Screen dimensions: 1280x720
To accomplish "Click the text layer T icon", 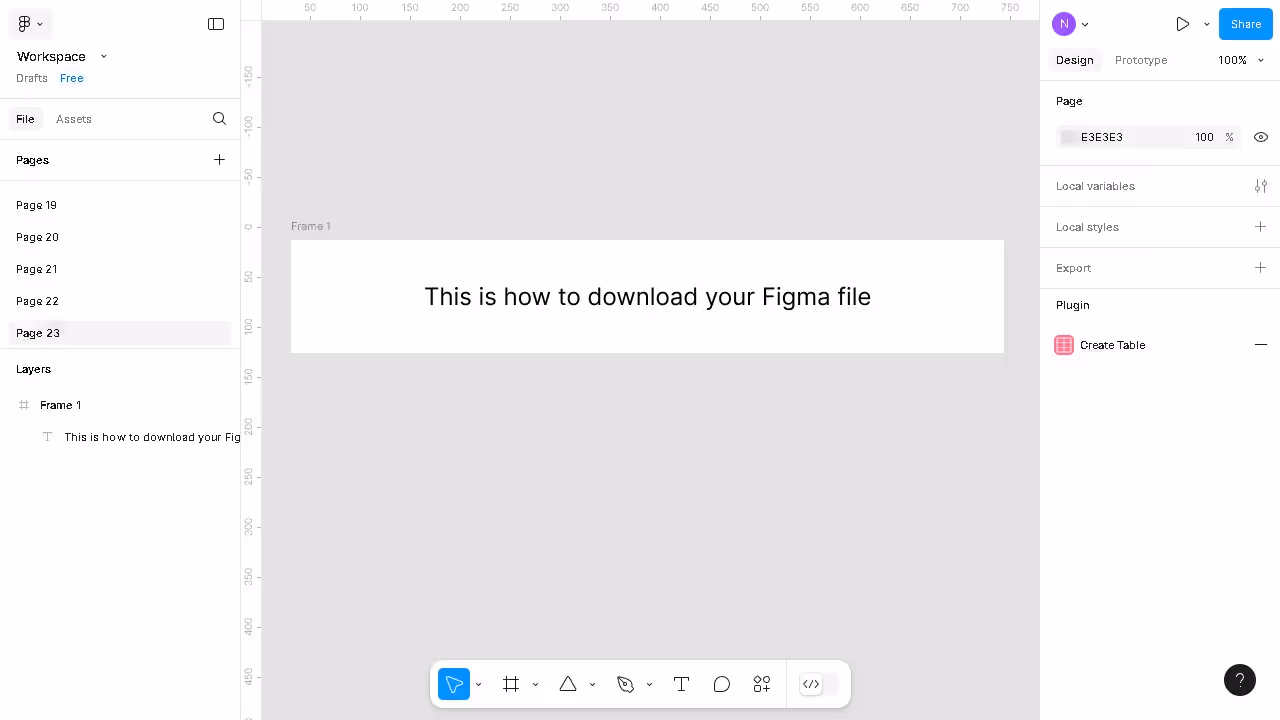I will click(47, 437).
